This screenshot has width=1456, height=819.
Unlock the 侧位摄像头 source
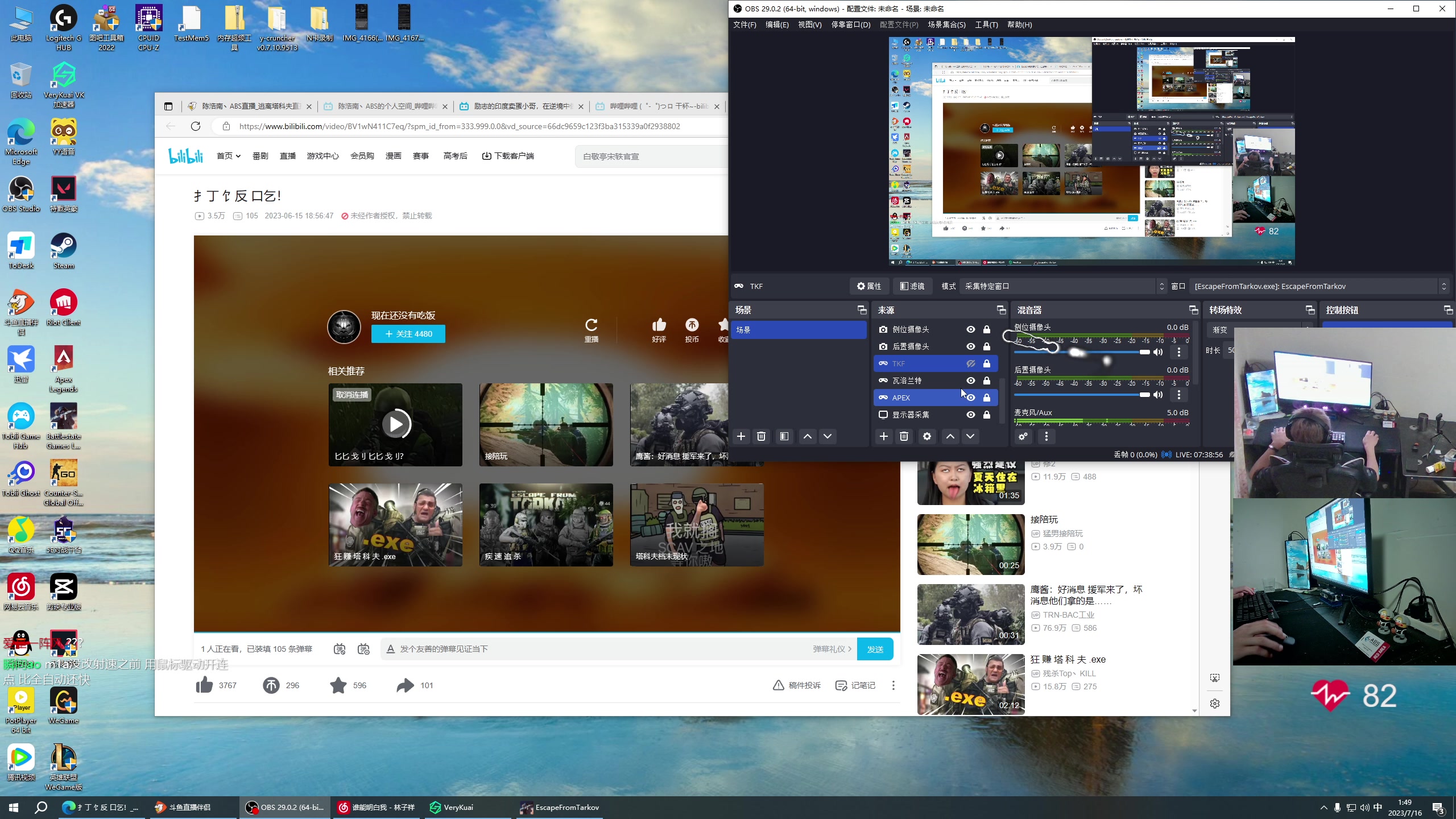pyautogui.click(x=987, y=329)
